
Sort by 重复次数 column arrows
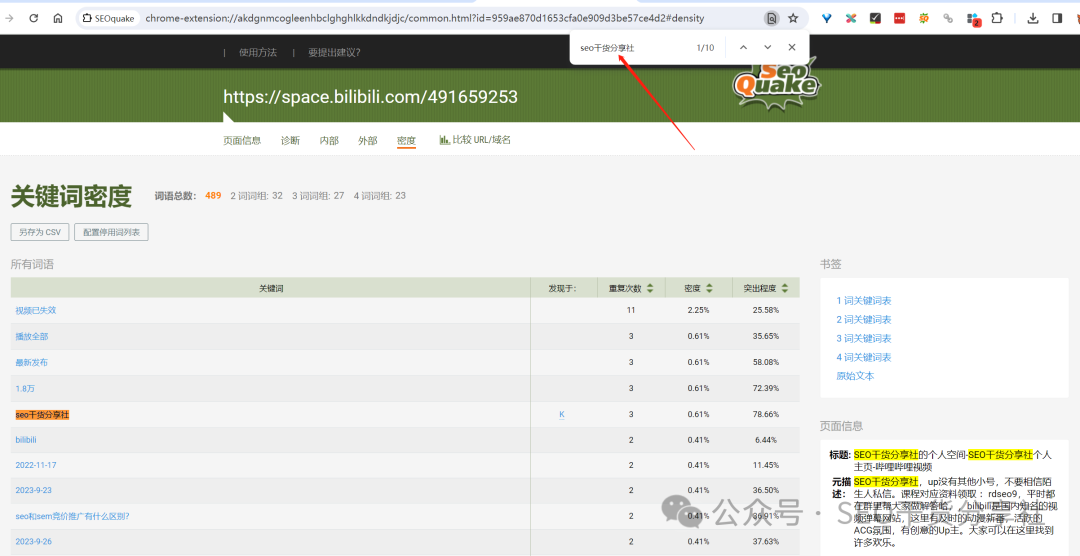pyautogui.click(x=650, y=288)
